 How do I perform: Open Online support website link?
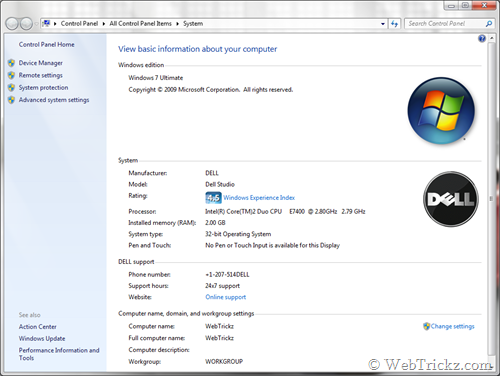point(226,297)
